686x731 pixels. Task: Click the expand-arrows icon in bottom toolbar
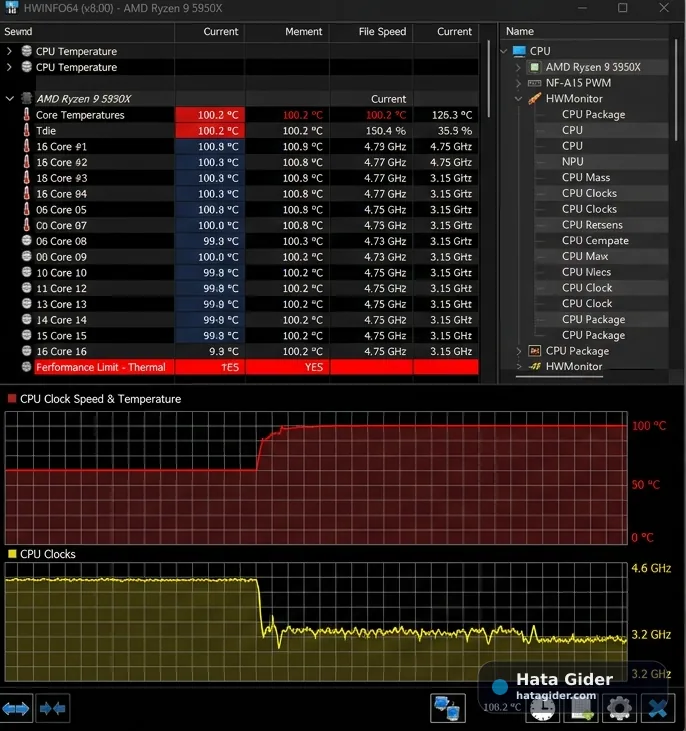(x=16, y=709)
